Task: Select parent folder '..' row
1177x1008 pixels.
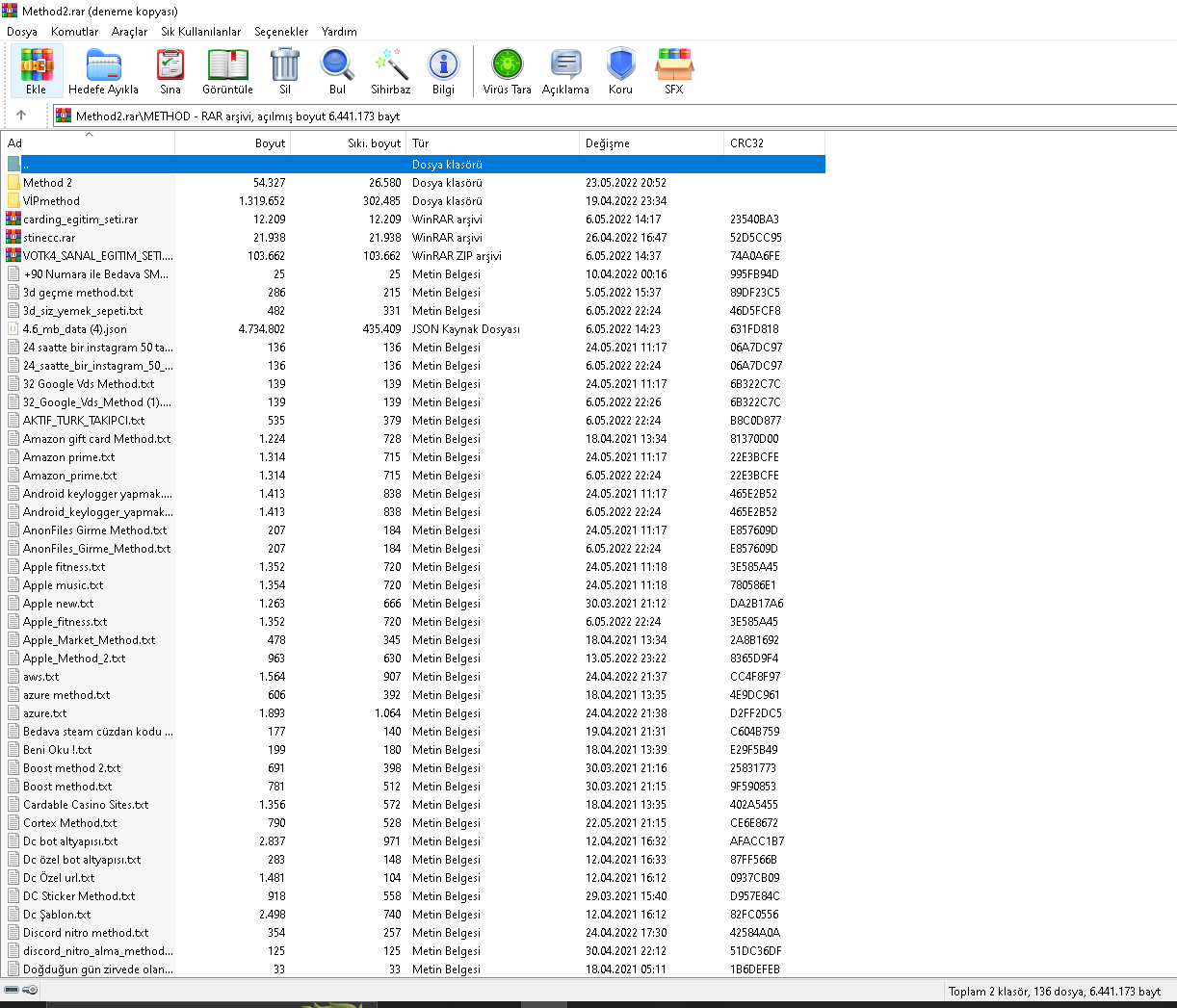Action: click(x=414, y=164)
